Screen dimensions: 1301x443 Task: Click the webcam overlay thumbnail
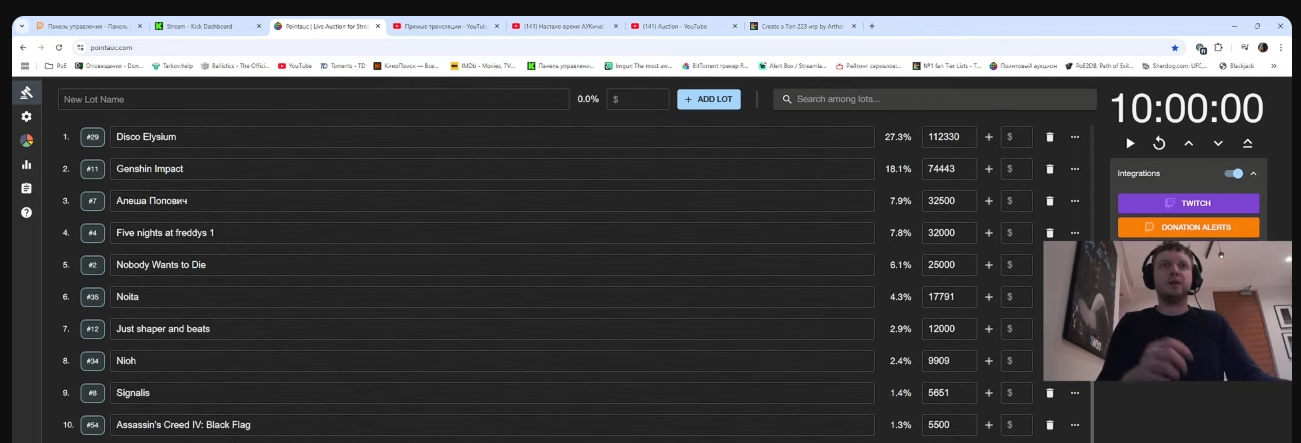coord(1167,311)
